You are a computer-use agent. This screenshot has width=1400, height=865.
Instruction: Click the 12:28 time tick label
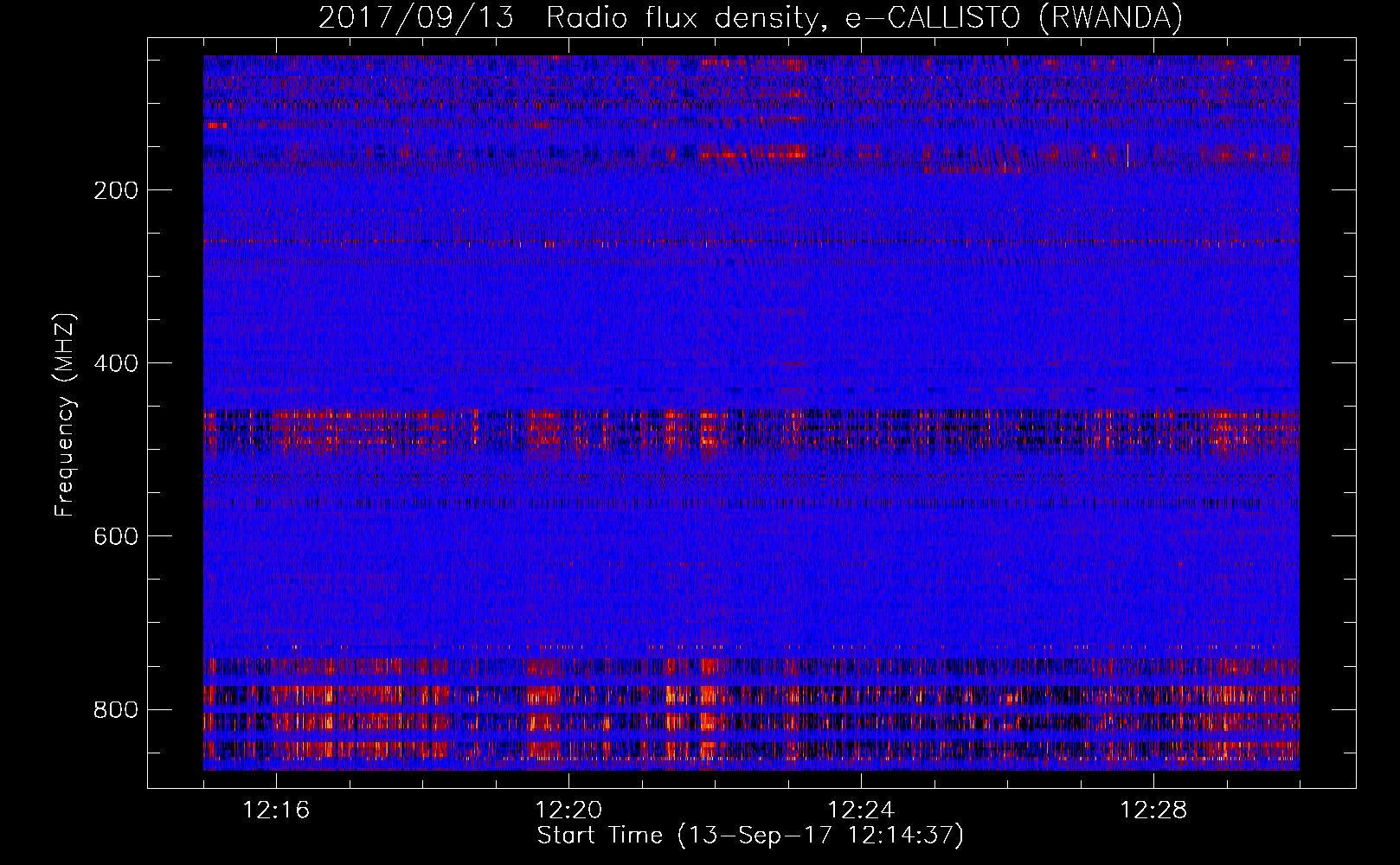click(1153, 811)
